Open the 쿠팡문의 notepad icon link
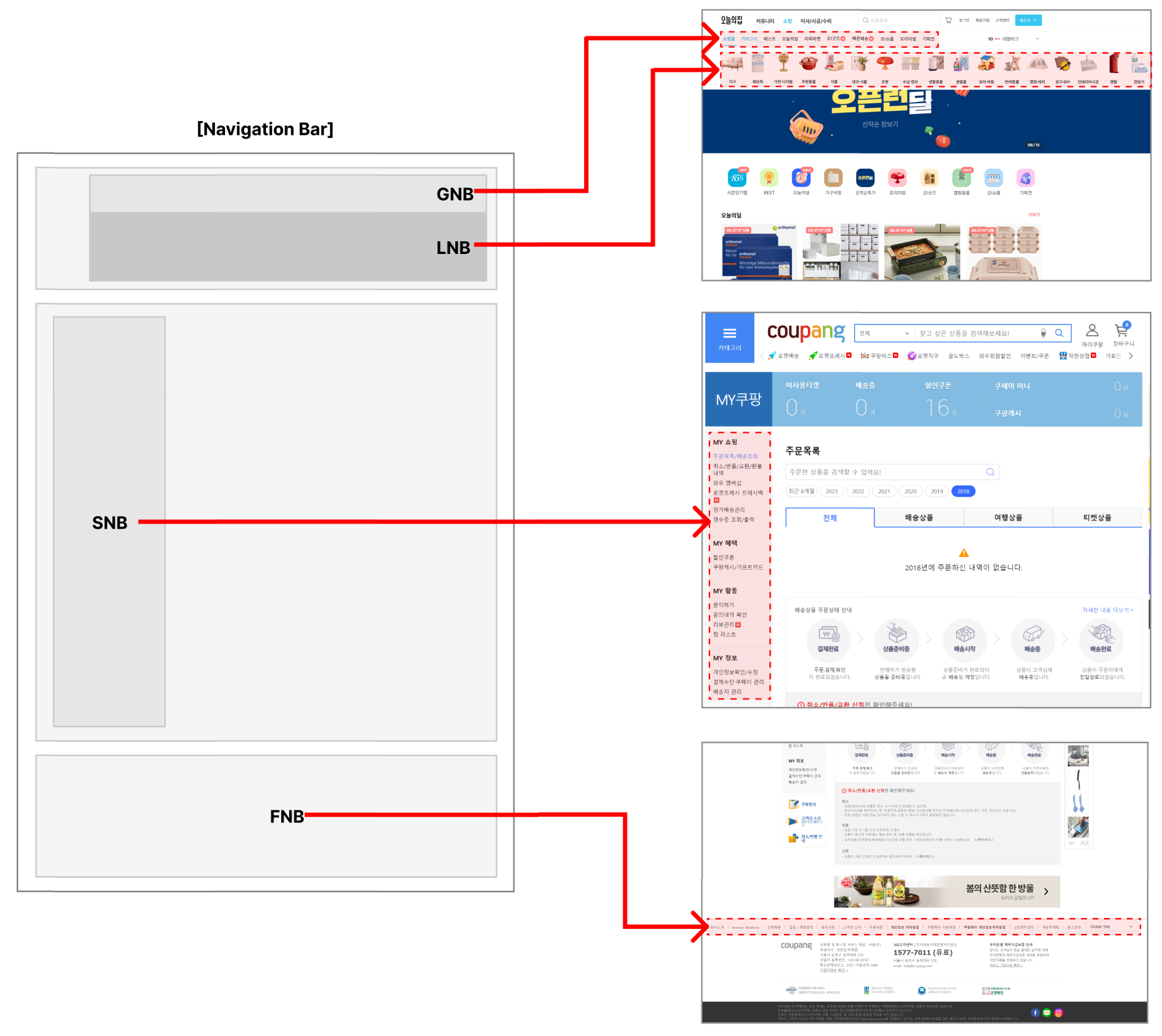The height and width of the screenshot is (1036, 1162). (793, 805)
